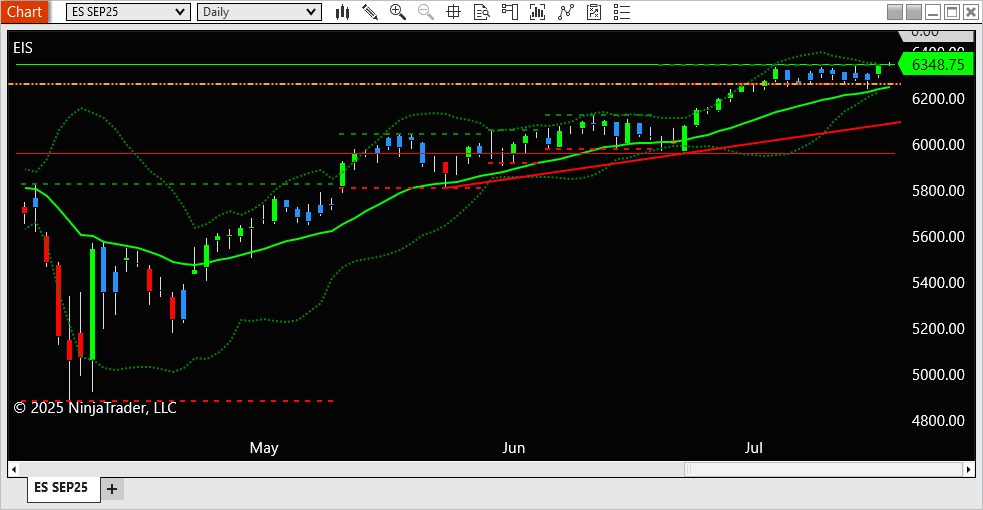Click the 5600.00 price axis label
This screenshot has height=510, width=983.
tap(938, 237)
